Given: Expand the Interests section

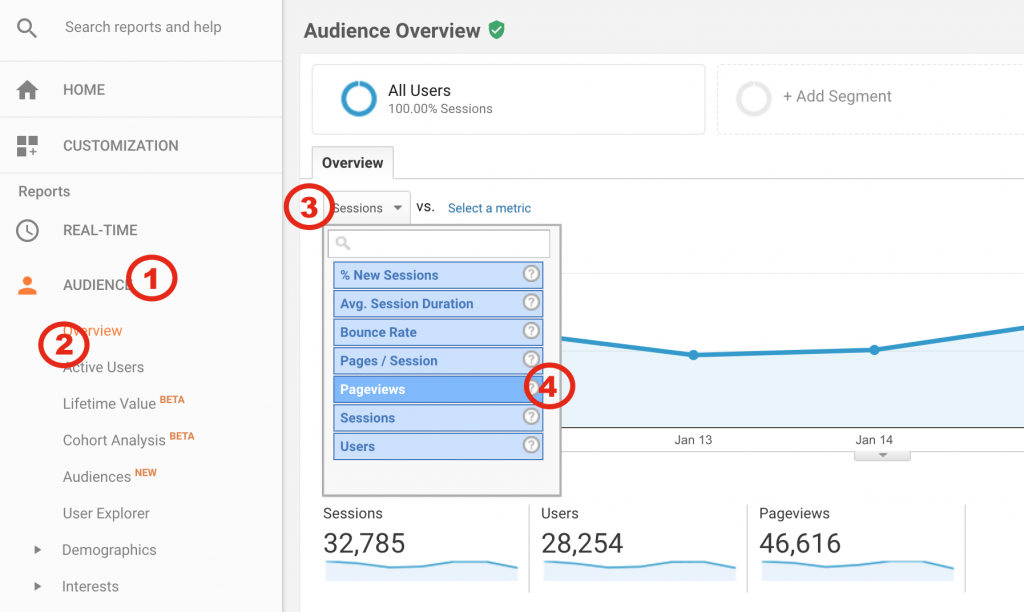Looking at the screenshot, I should 89,586.
